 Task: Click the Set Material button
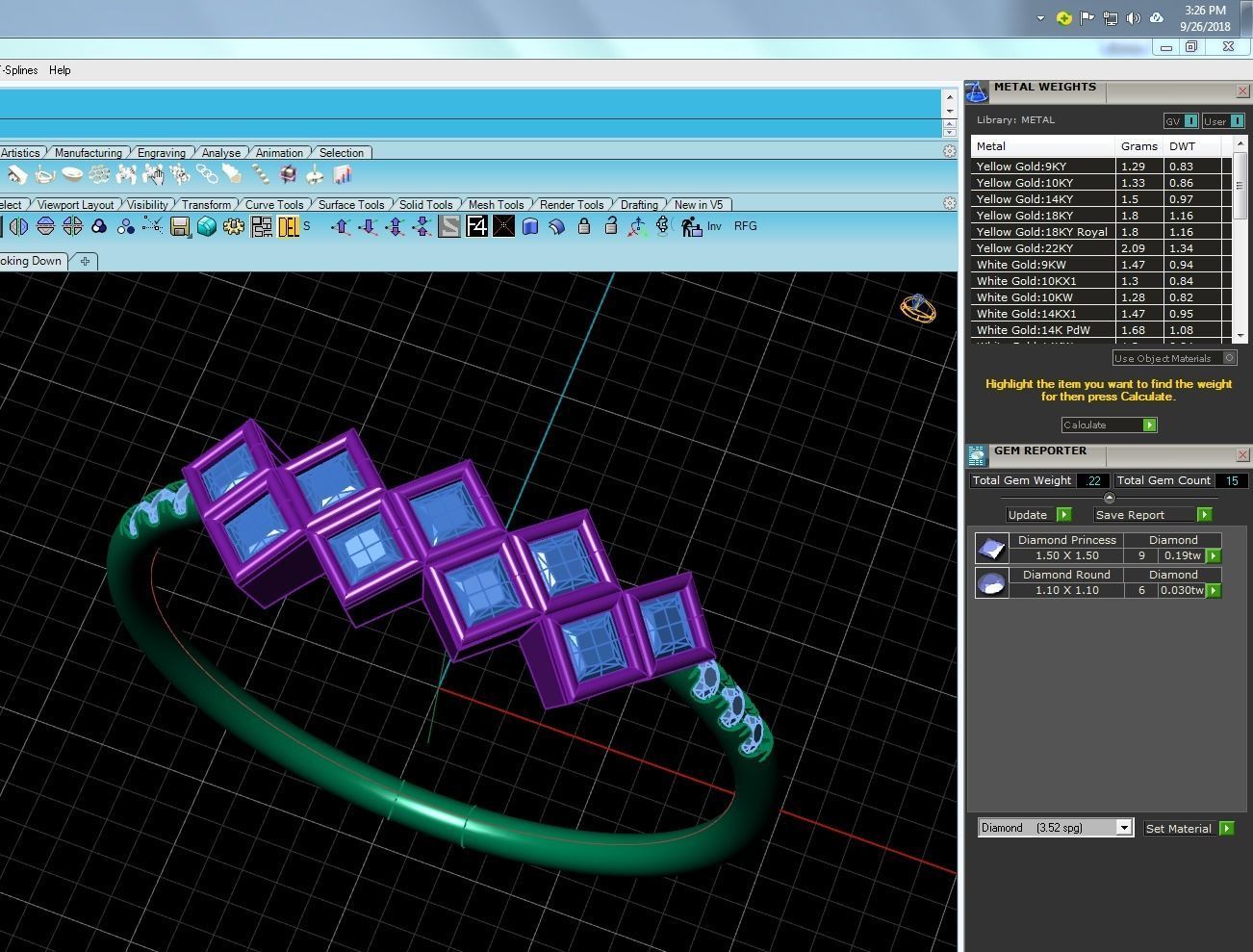[x=1189, y=828]
